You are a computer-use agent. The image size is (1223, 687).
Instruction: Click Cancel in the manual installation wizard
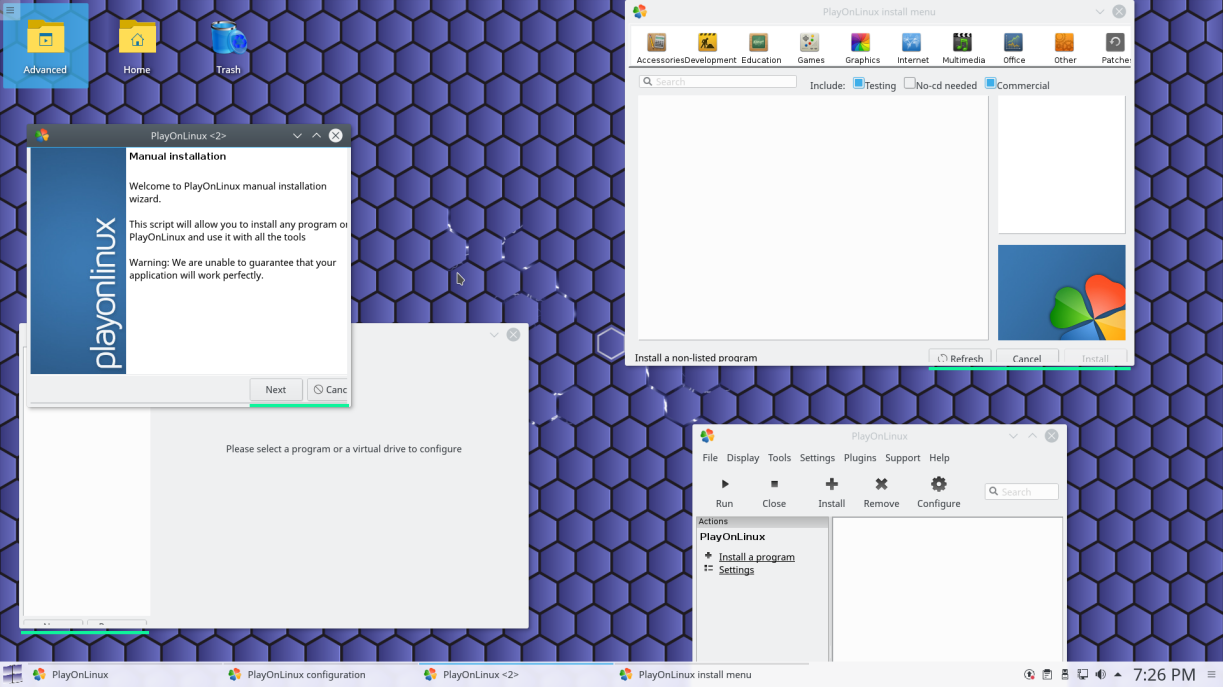tap(329, 390)
